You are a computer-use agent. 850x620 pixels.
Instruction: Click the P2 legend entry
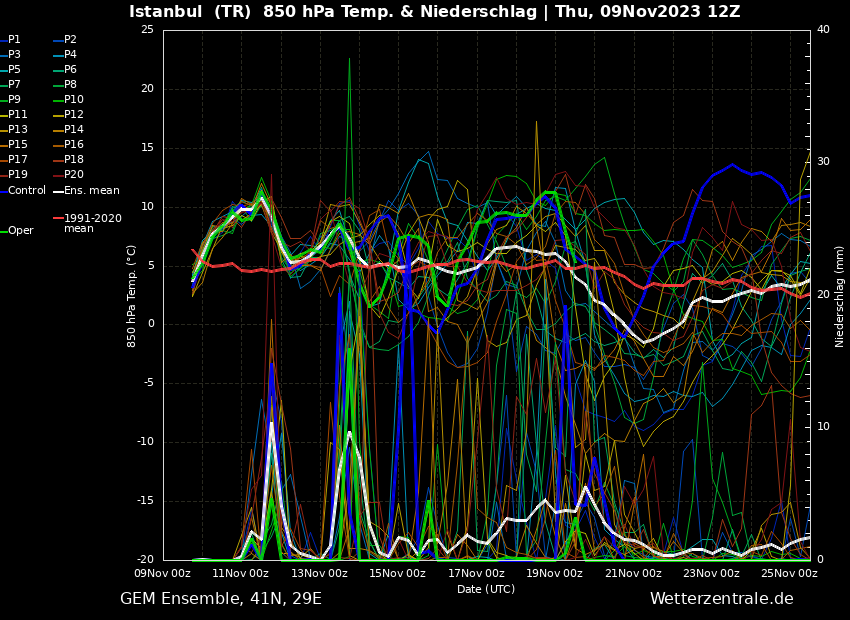[x=65, y=40]
